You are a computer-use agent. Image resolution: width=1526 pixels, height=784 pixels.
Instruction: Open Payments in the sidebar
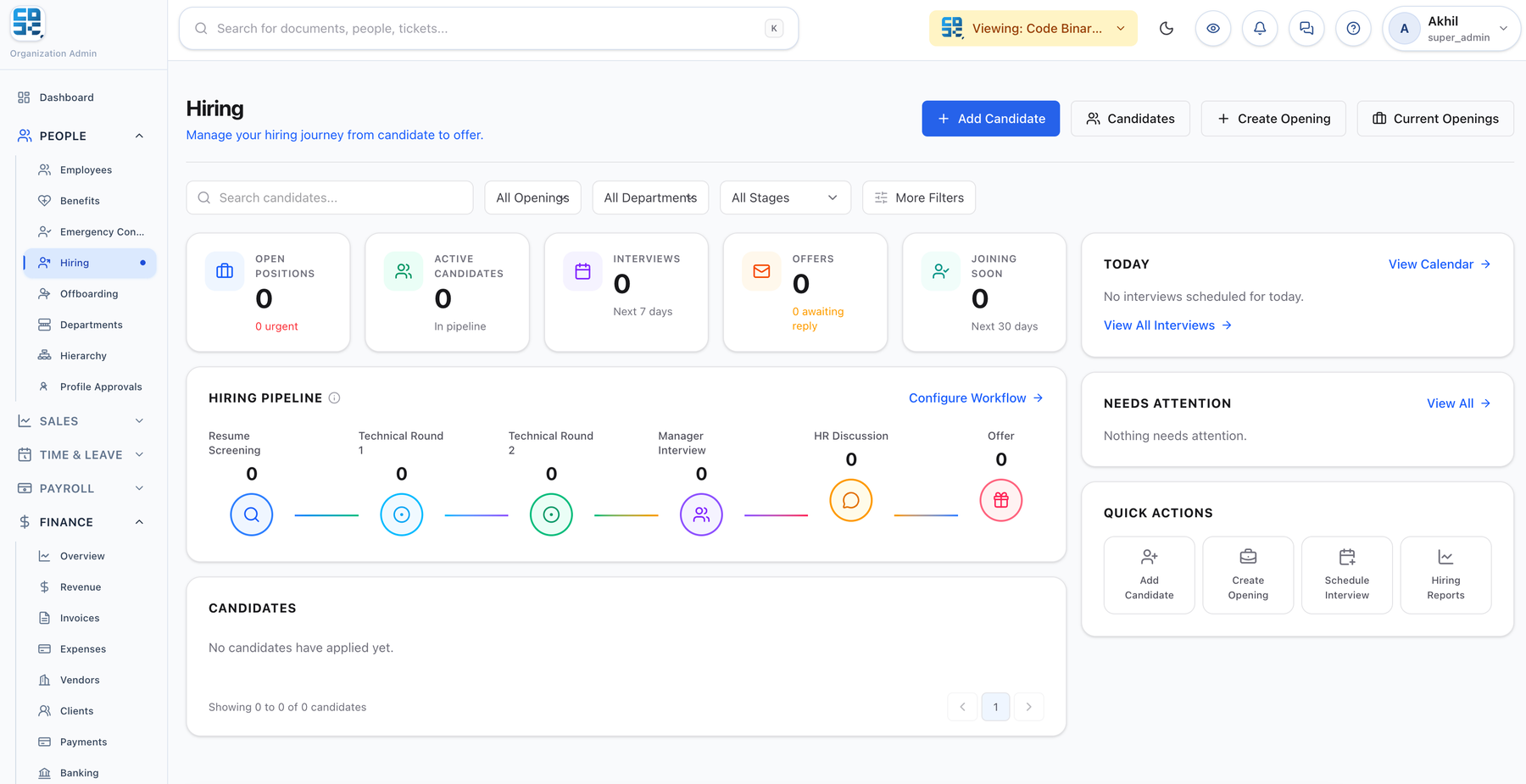(90, 742)
